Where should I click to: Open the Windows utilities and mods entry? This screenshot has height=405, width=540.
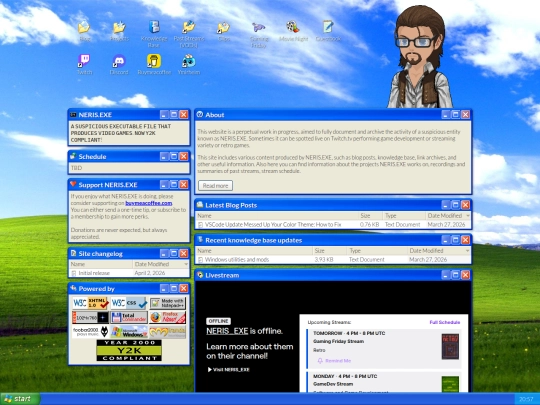(x=333, y=260)
